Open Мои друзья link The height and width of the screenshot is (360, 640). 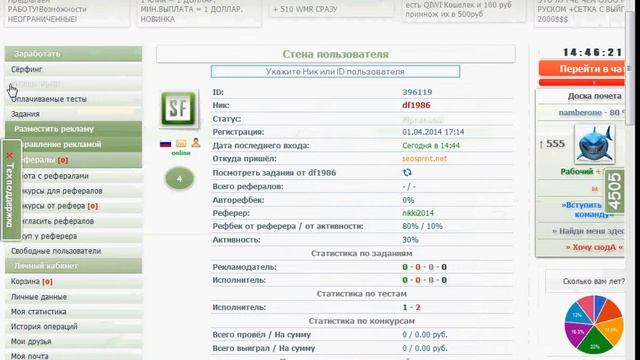coord(73,342)
